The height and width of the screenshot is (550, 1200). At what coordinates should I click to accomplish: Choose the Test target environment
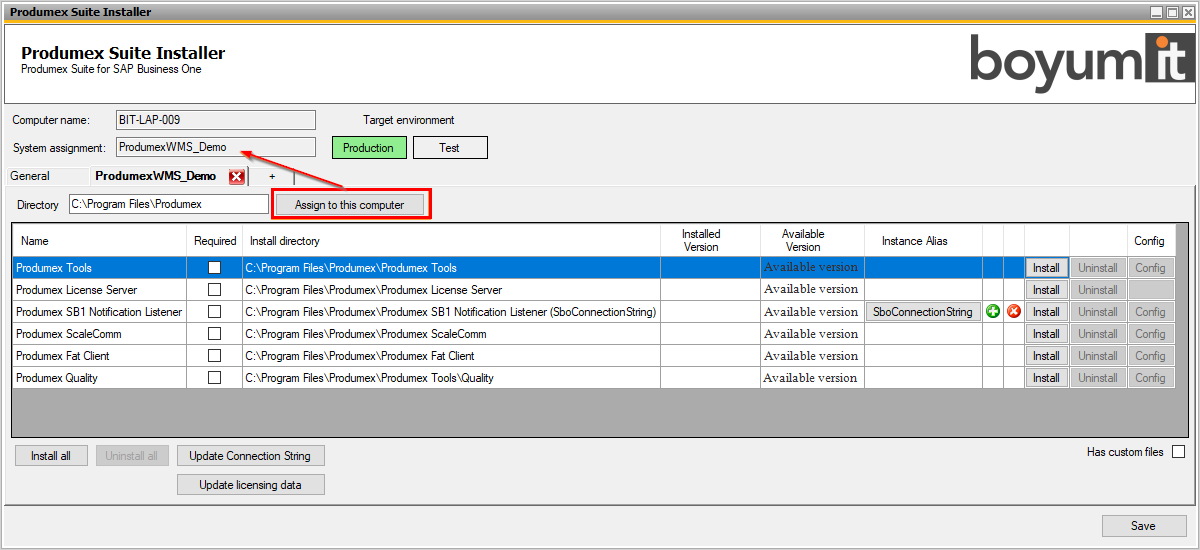click(x=450, y=148)
